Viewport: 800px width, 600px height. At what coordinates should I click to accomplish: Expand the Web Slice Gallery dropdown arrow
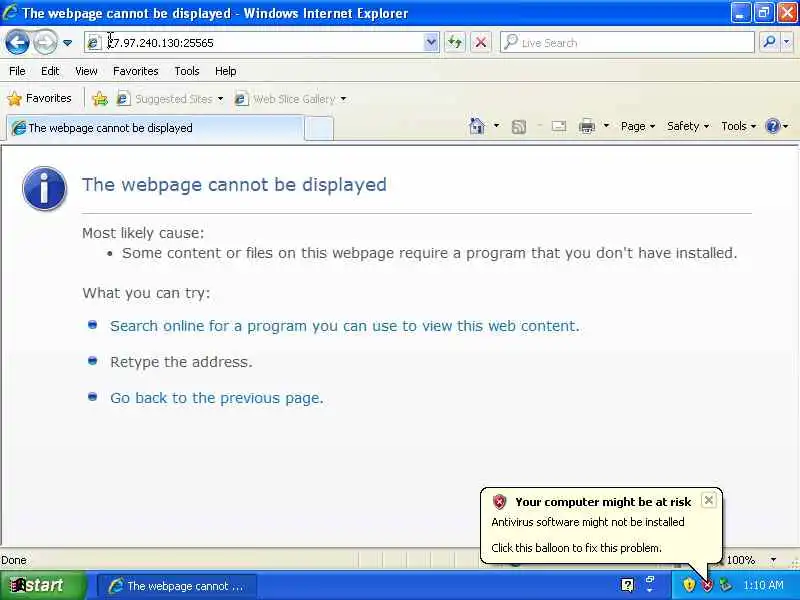coord(343,98)
